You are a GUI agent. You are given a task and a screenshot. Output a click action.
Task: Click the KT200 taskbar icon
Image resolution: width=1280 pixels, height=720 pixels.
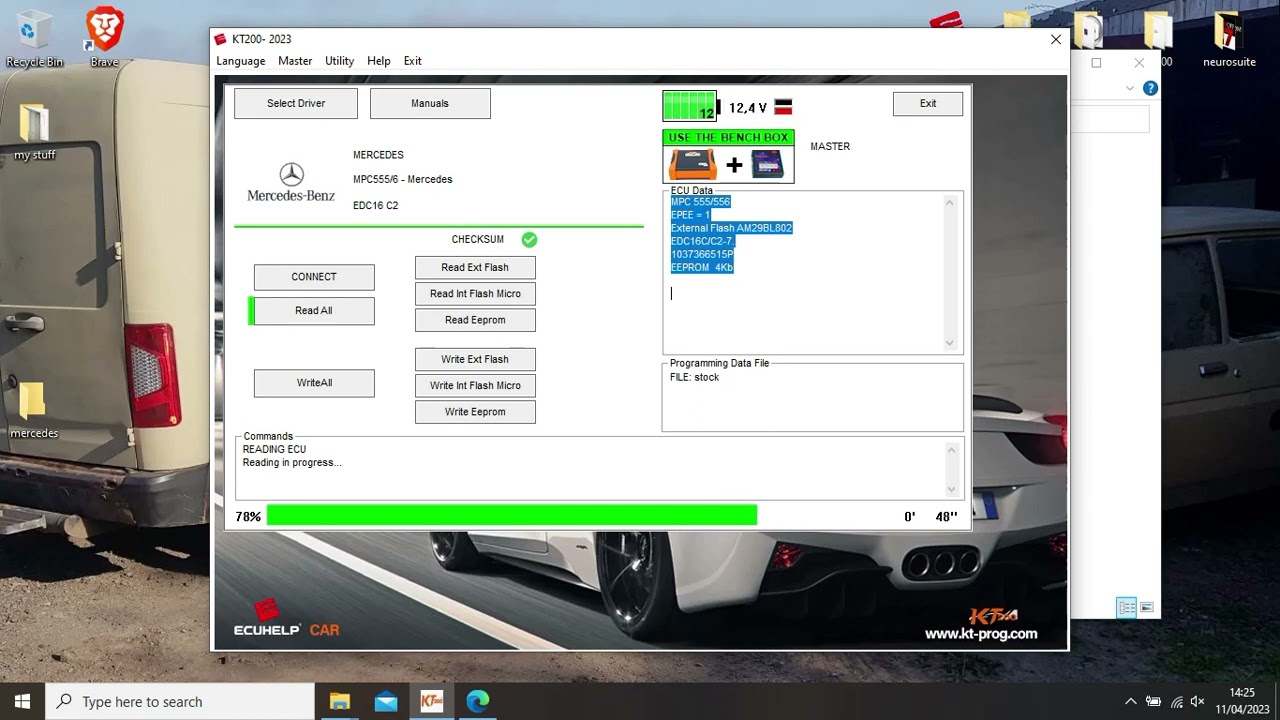[x=432, y=702]
